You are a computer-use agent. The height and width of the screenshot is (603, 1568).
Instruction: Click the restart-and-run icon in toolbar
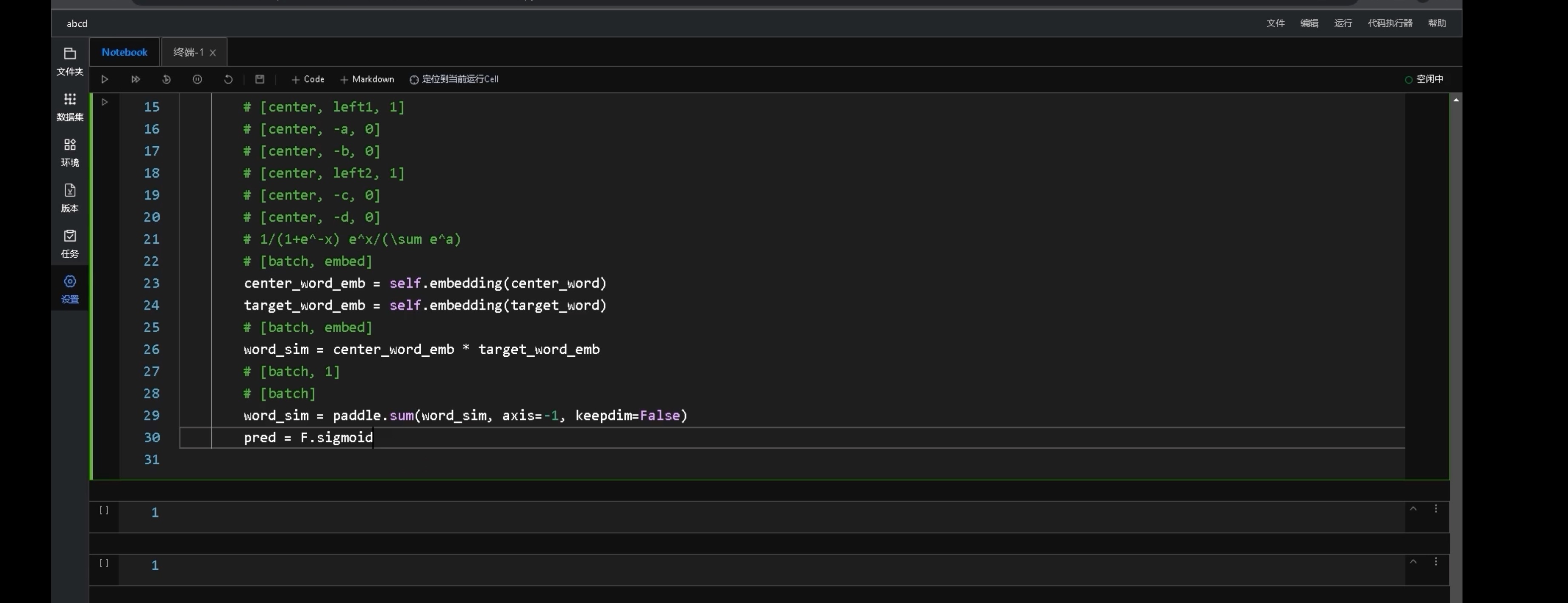click(x=166, y=79)
